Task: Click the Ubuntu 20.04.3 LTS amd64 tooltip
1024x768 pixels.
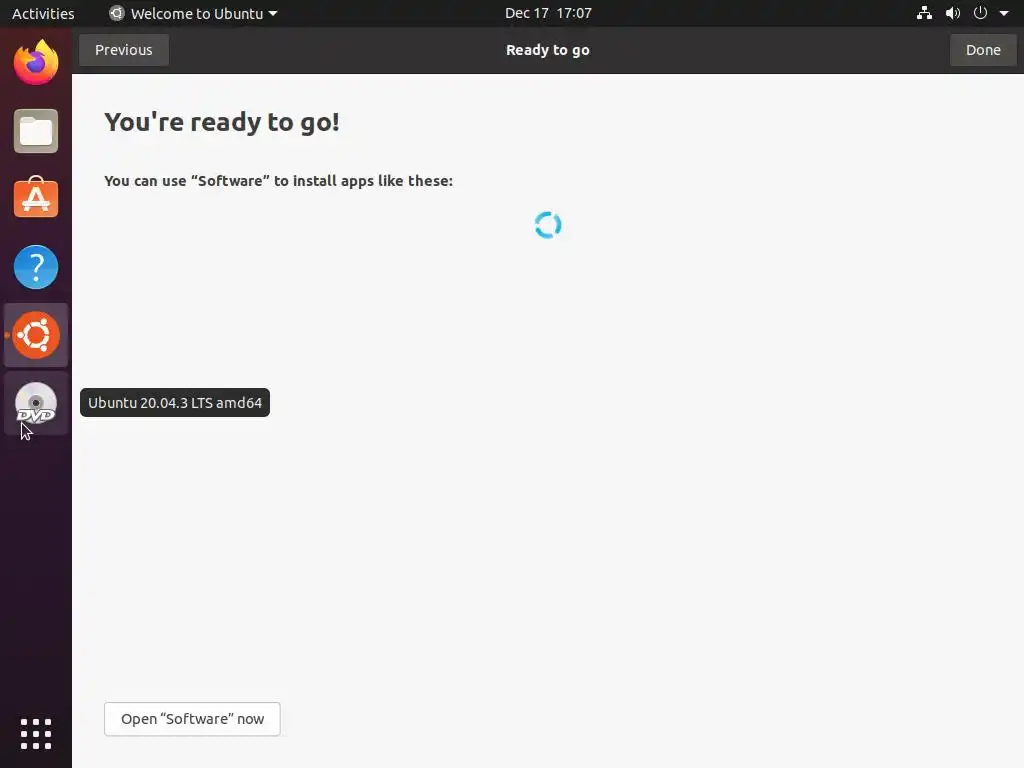Action: click(175, 403)
